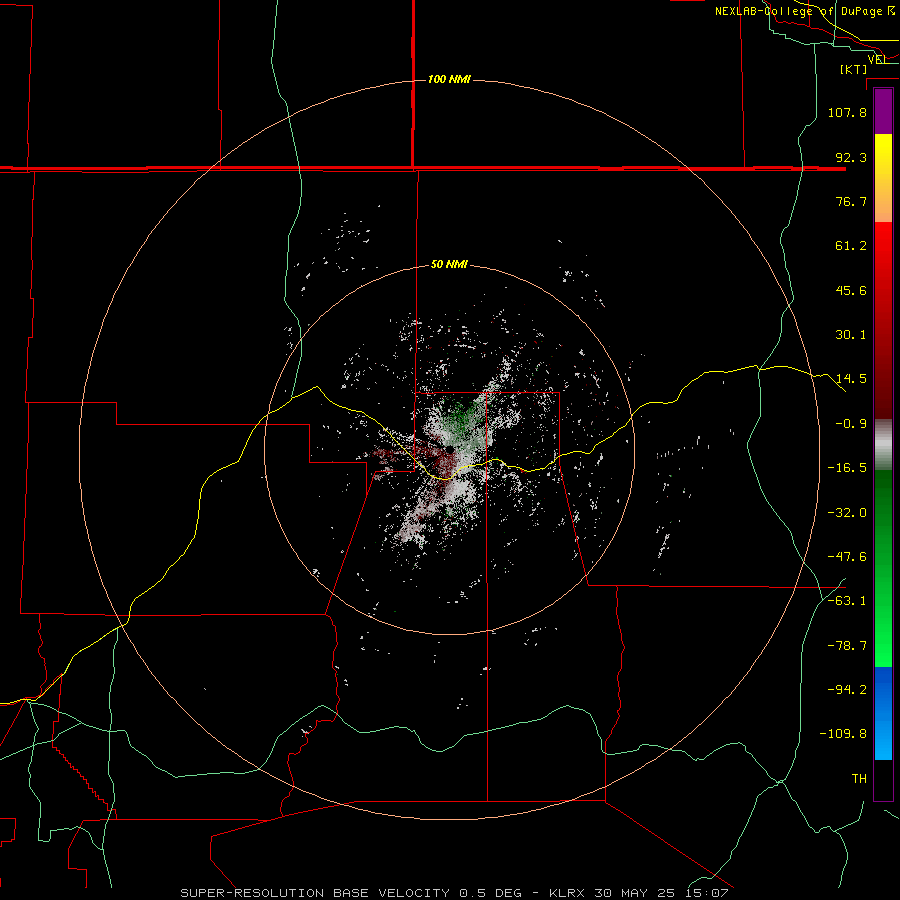Click the -94.2 legend value
900x900 pixels.
[x=847, y=689]
